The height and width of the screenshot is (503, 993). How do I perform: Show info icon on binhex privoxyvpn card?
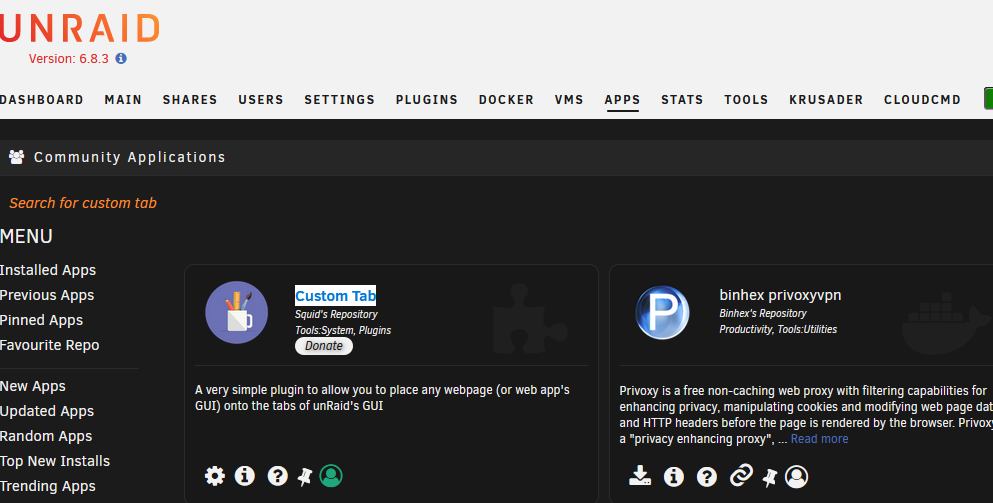674,476
